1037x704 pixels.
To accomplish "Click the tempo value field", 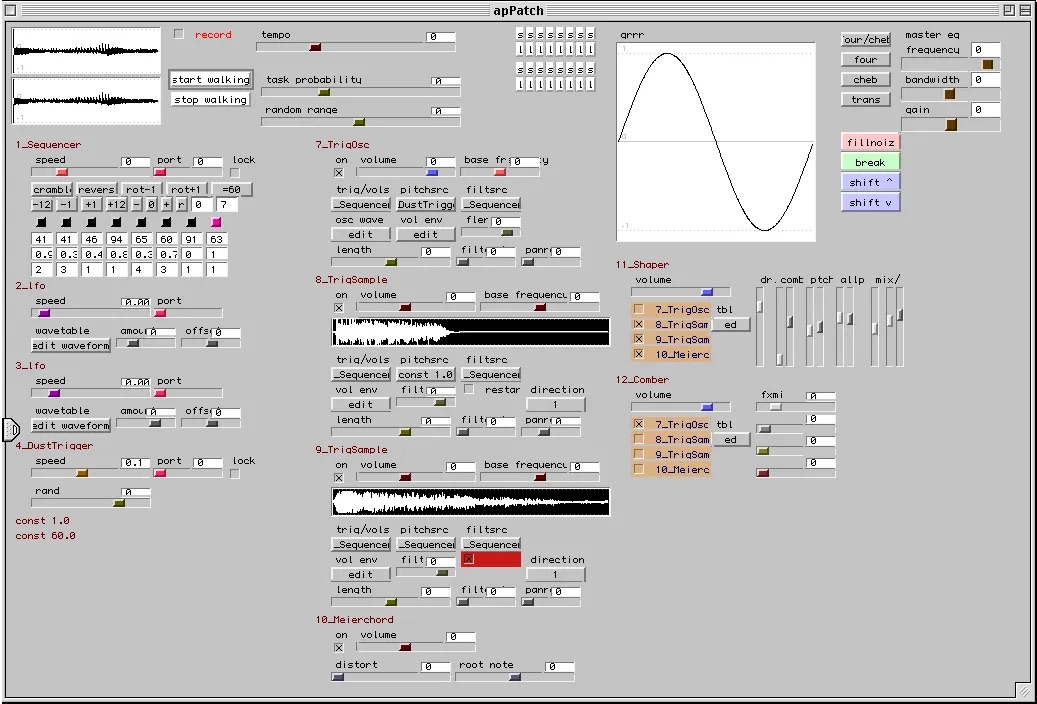I will pyautogui.click(x=440, y=36).
